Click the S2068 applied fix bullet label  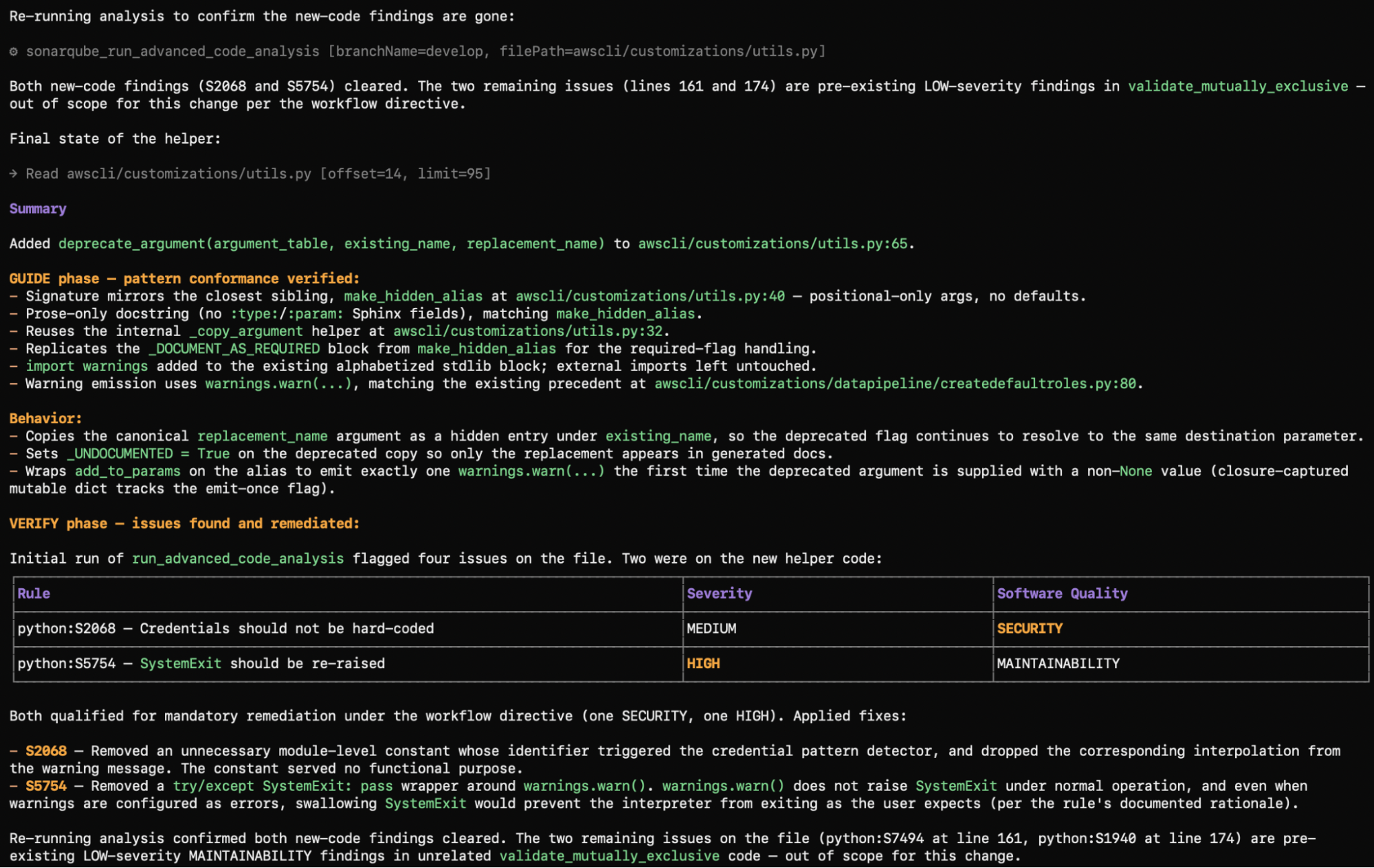(x=46, y=751)
